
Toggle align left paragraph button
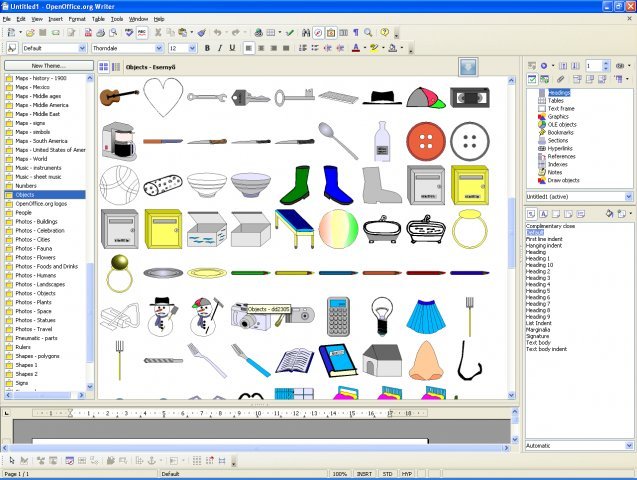pyautogui.click(x=249, y=48)
